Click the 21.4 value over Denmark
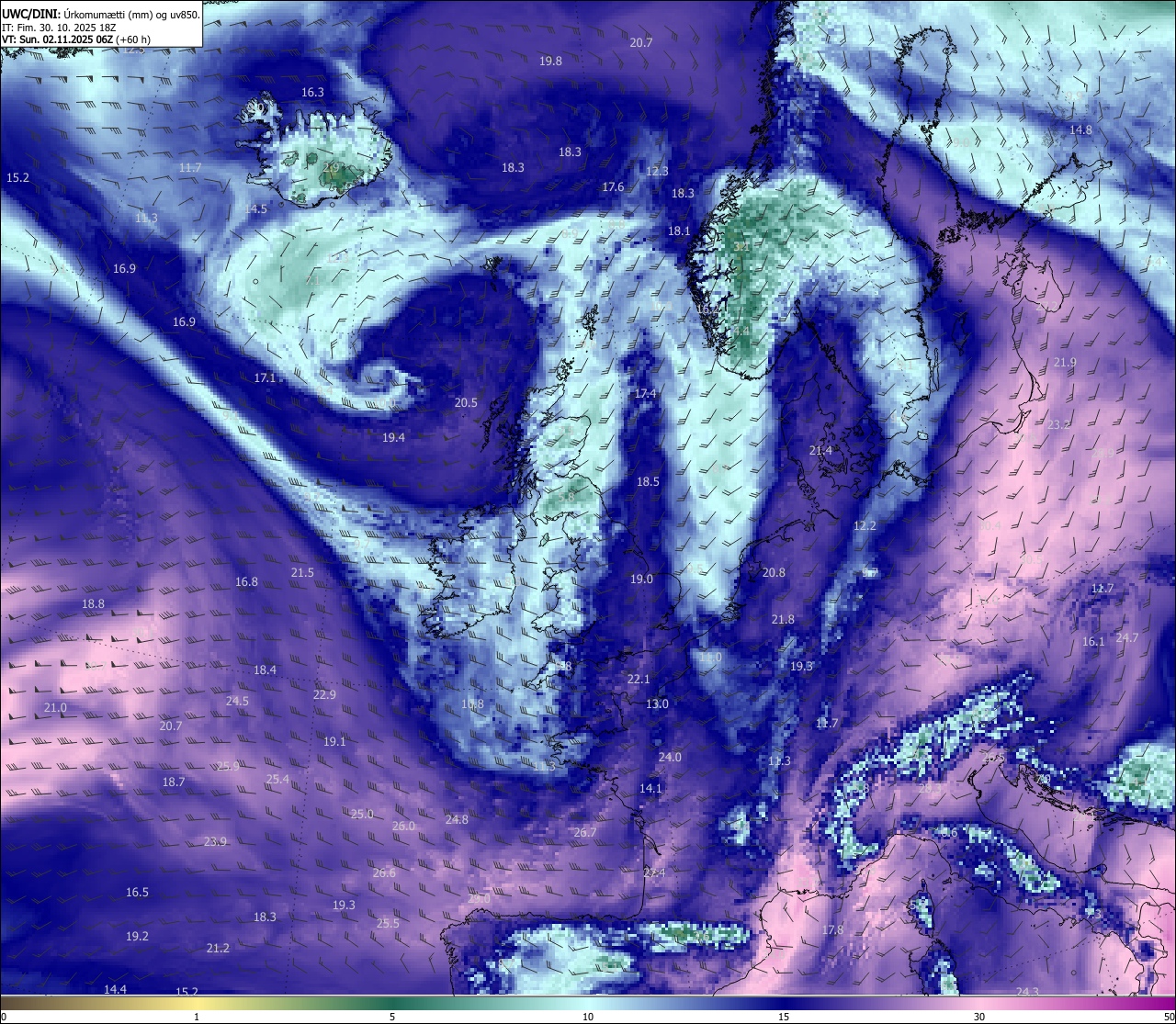1176x1024 pixels. [820, 450]
